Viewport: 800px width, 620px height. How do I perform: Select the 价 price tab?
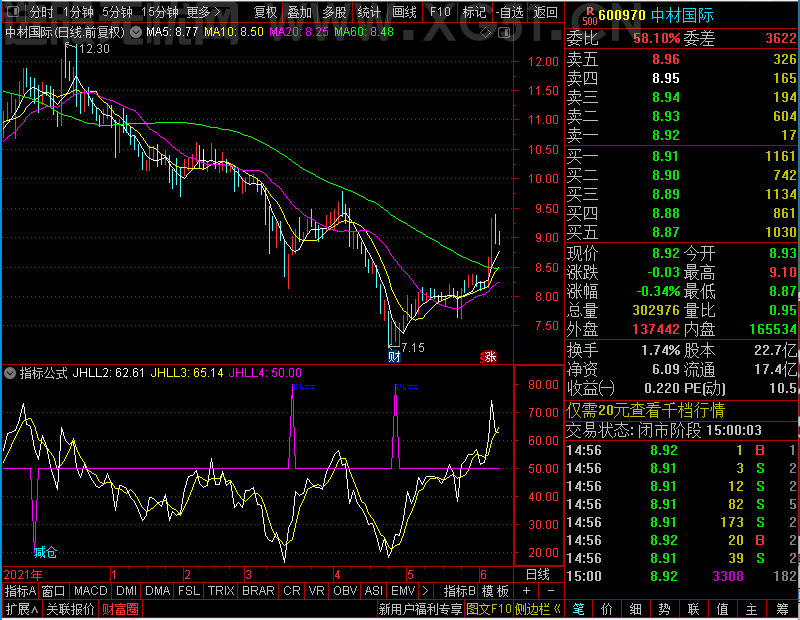click(x=607, y=609)
